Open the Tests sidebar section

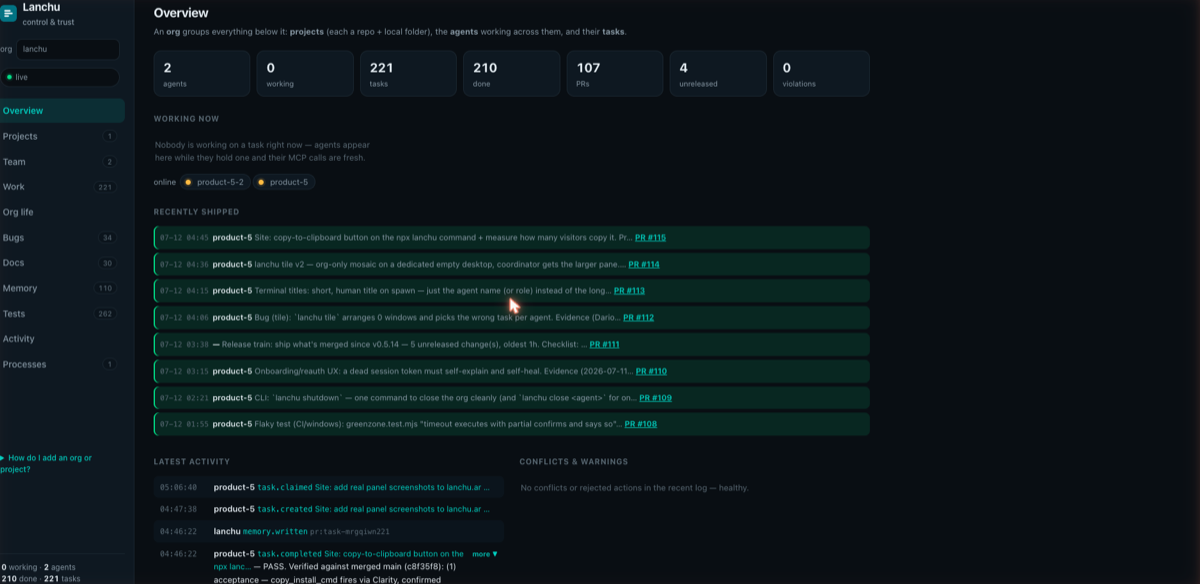click(x=62, y=314)
